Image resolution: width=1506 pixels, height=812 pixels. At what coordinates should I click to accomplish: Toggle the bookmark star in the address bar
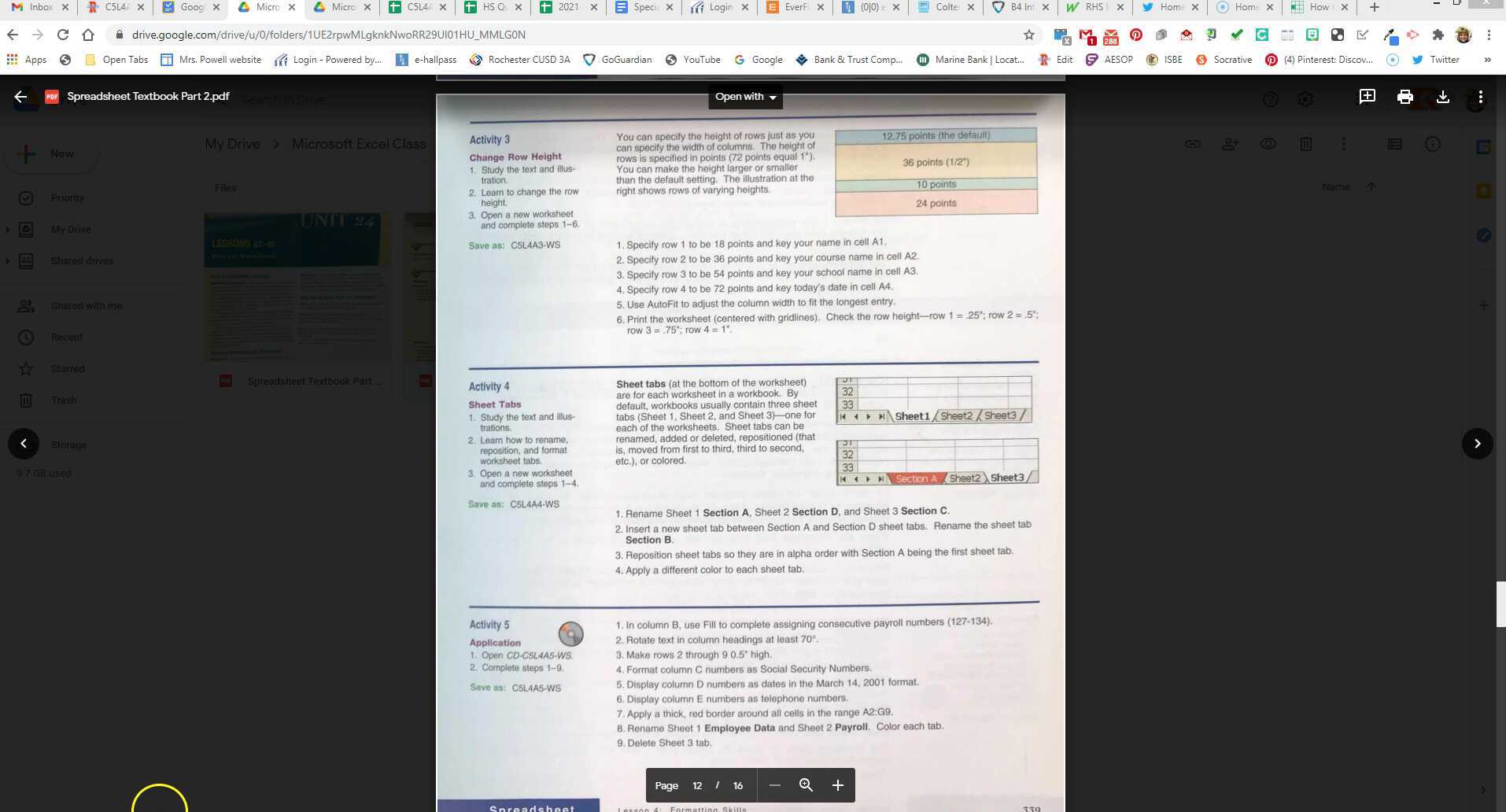coord(1028,35)
